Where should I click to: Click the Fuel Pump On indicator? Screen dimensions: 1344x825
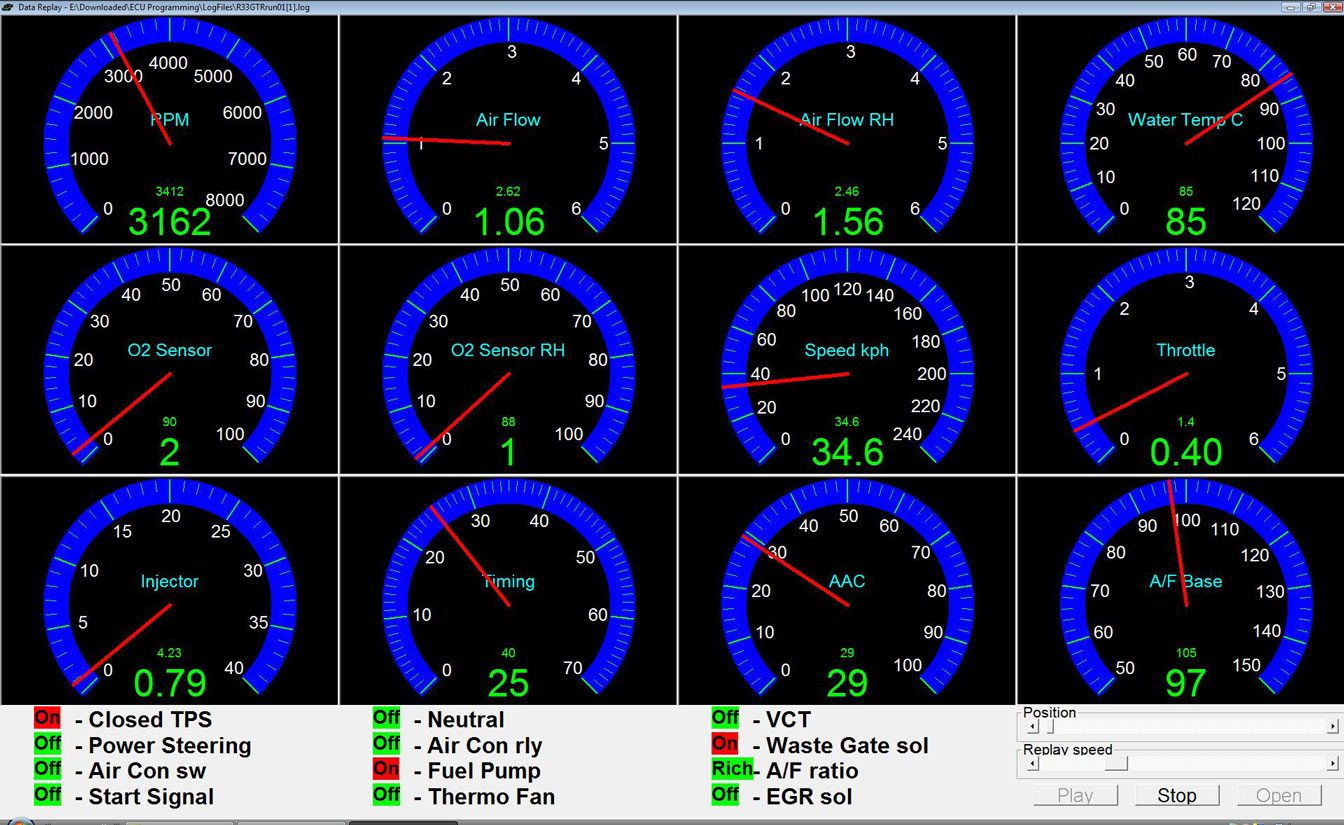click(x=386, y=769)
